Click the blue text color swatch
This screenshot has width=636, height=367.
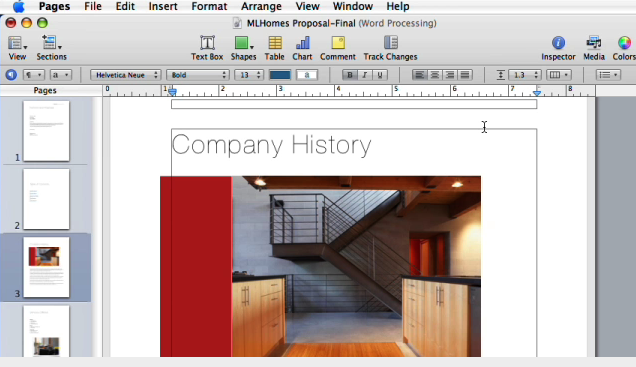coord(280,75)
